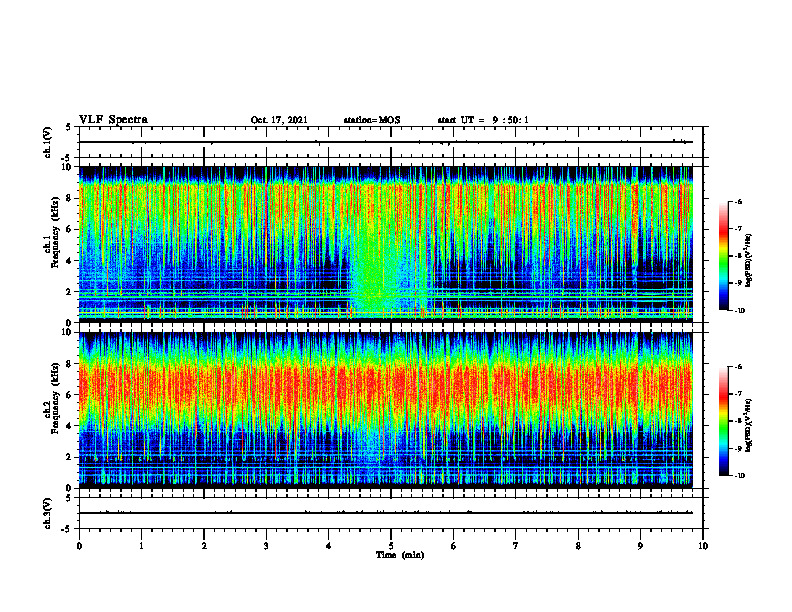Image resolution: width=792 pixels, height=612 pixels.
Task: Click the date text "Oct. 17, 2021"
Action: click(x=279, y=120)
